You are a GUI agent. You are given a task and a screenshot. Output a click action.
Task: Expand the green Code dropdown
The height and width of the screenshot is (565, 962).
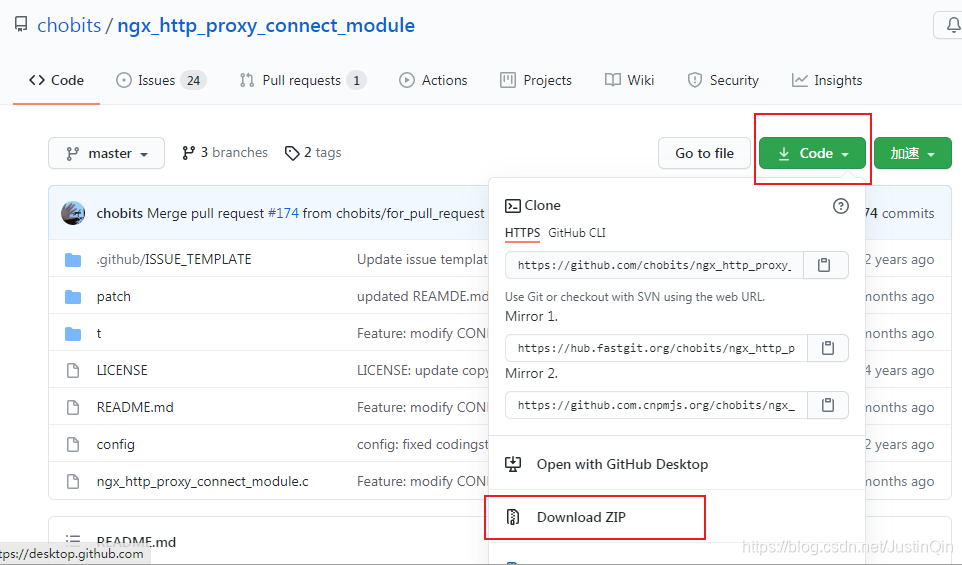tap(812, 153)
